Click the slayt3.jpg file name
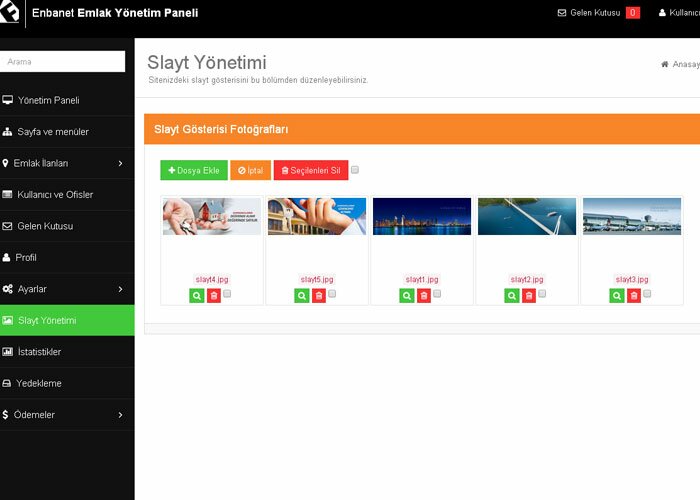The width and height of the screenshot is (700, 500). click(632, 279)
